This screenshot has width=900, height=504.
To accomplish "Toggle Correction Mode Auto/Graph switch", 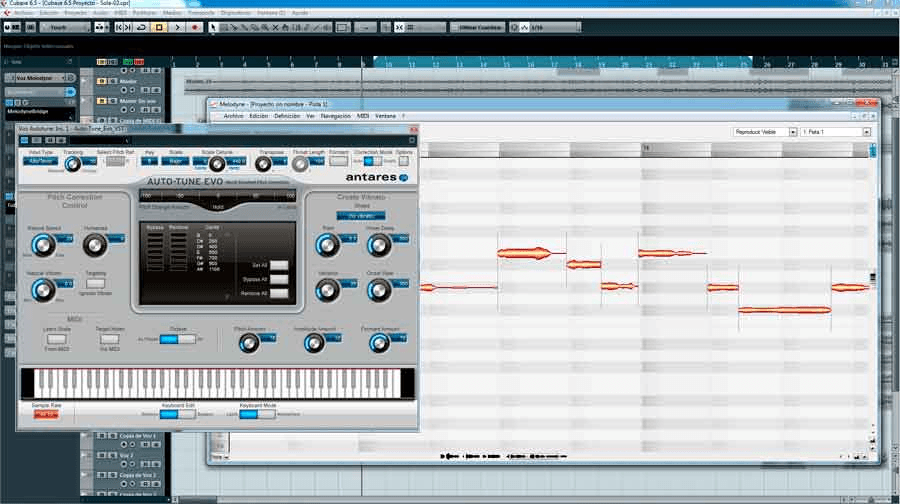I will [x=372, y=161].
